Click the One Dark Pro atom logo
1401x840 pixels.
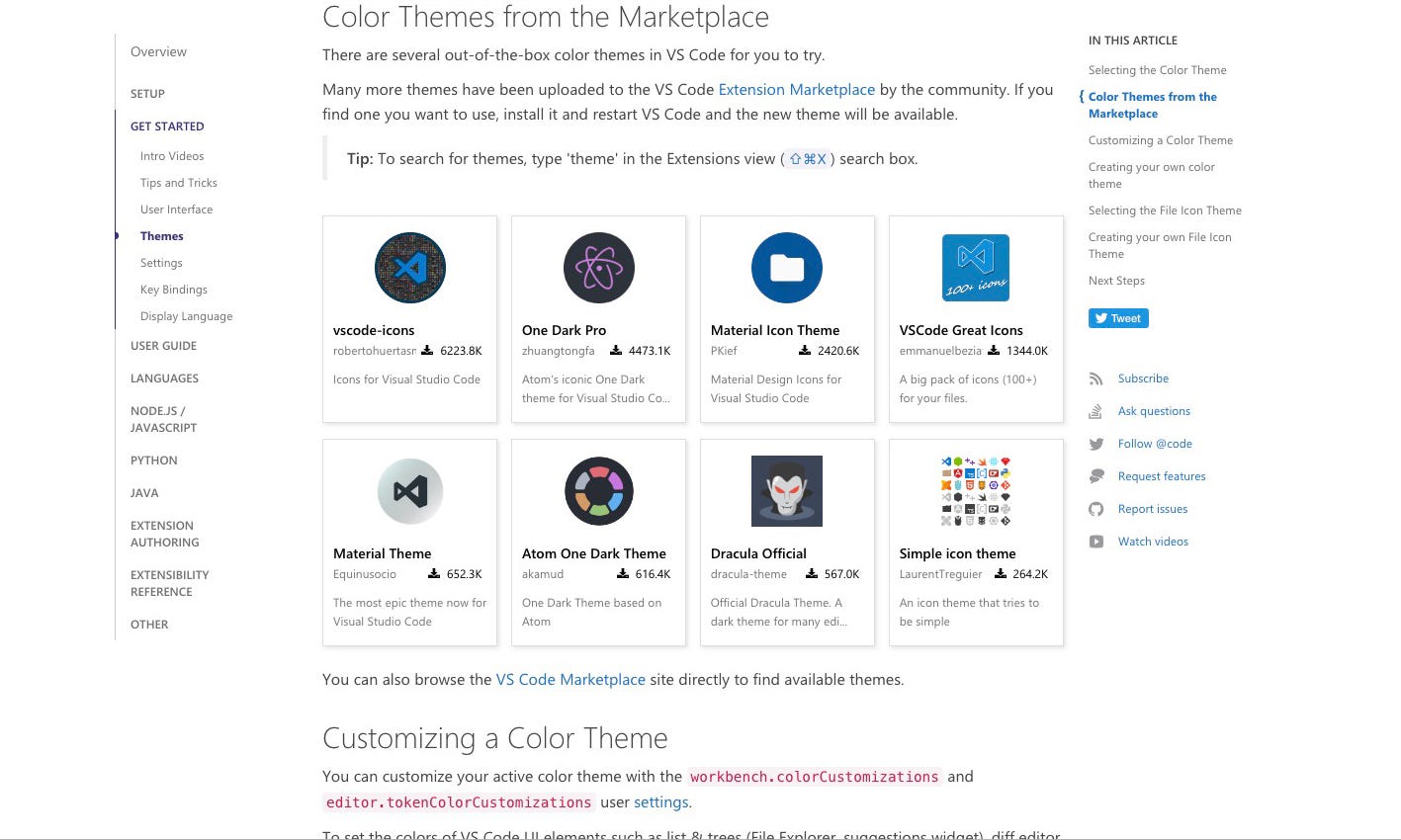599,268
